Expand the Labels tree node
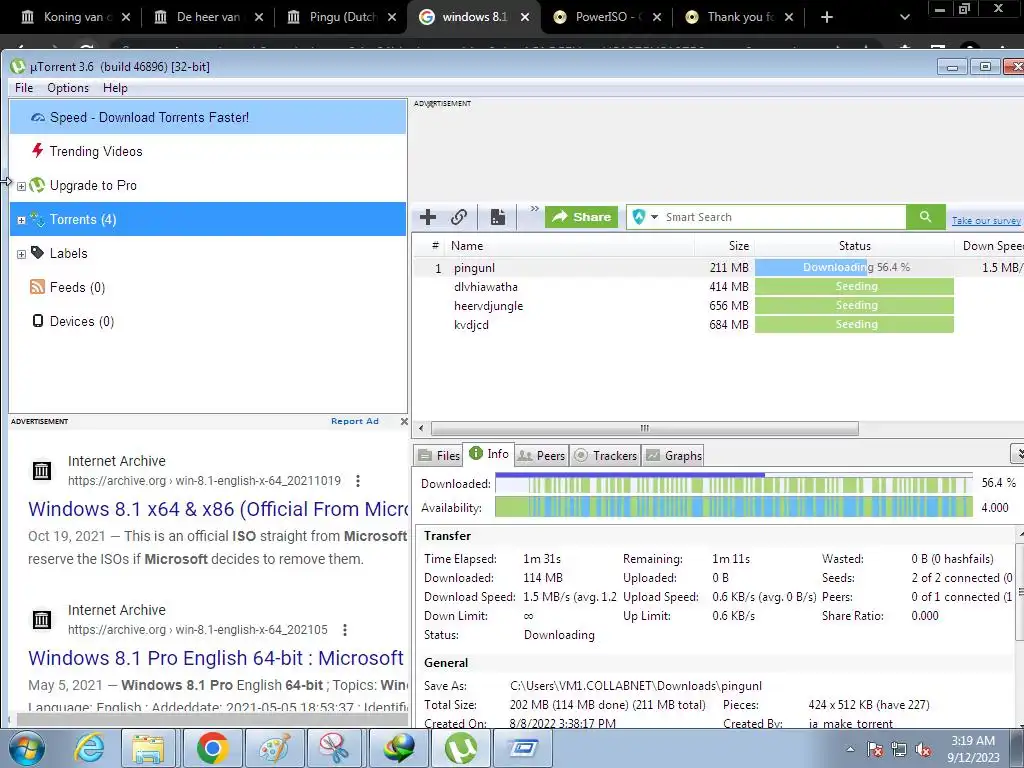This screenshot has width=1024, height=768. [x=22, y=254]
